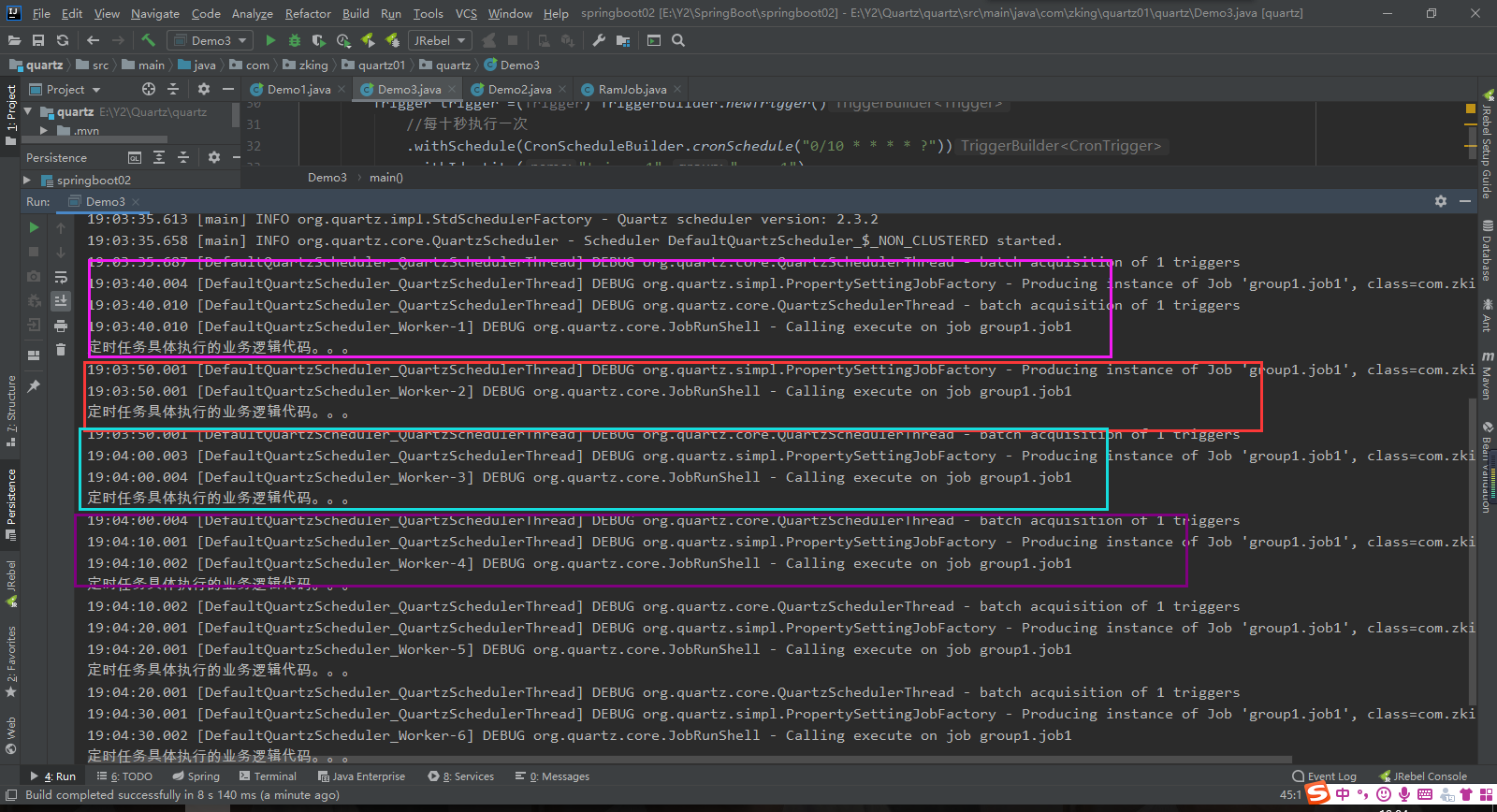Toggle the Persistence tool window strip button
Viewport: 1497px width, 812px height.
(x=11, y=503)
